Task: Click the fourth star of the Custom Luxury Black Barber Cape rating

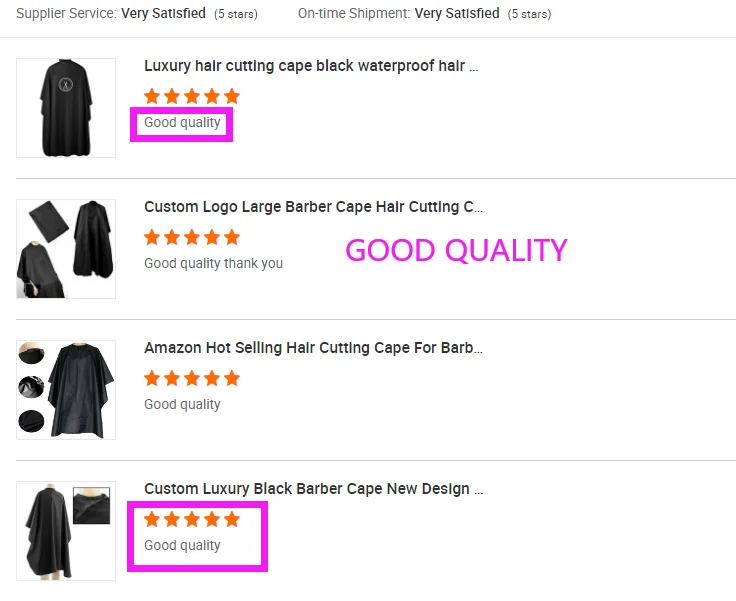Action: (212, 519)
